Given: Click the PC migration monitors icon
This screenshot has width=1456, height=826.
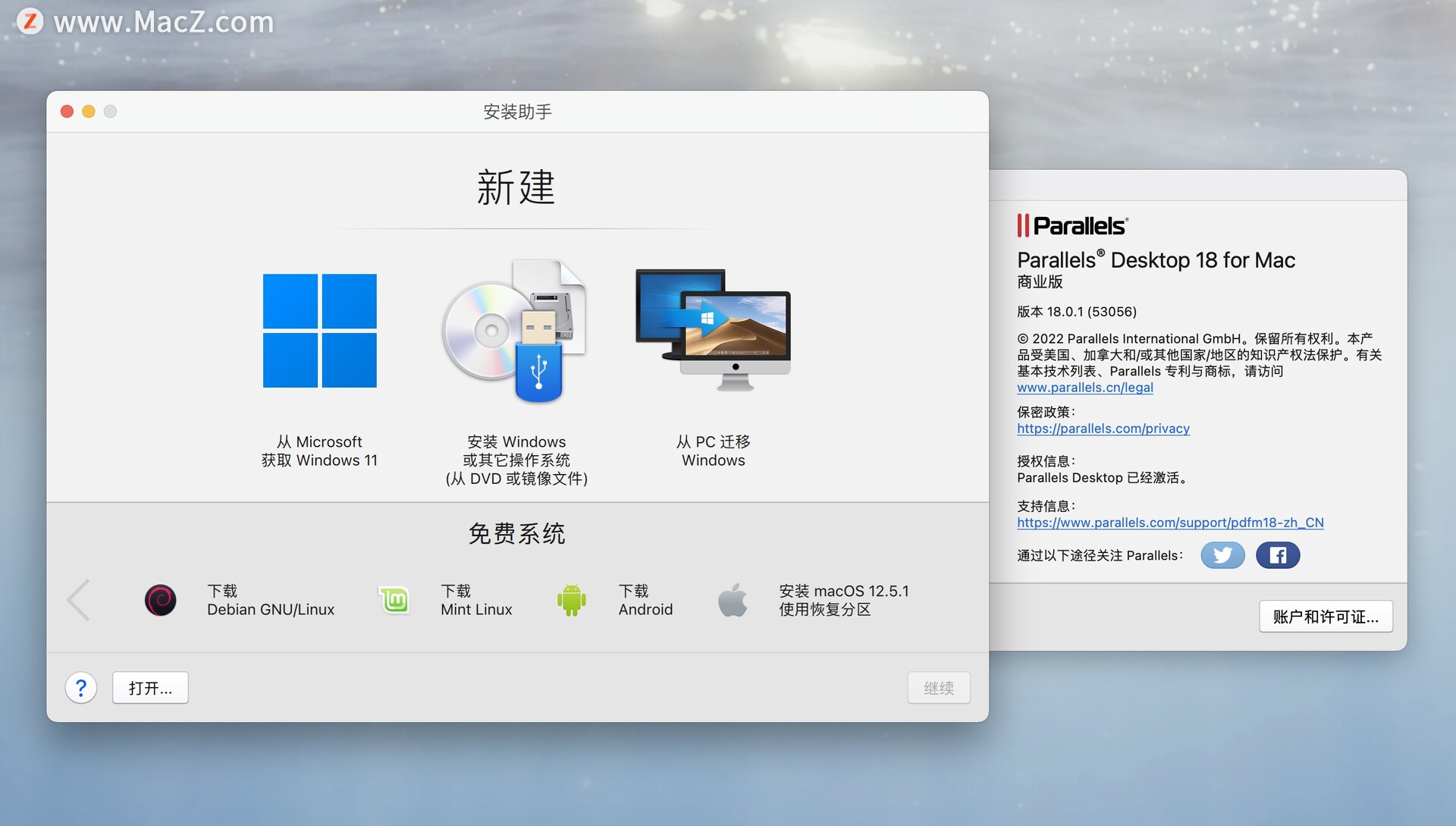Looking at the screenshot, I should pyautogui.click(x=713, y=330).
